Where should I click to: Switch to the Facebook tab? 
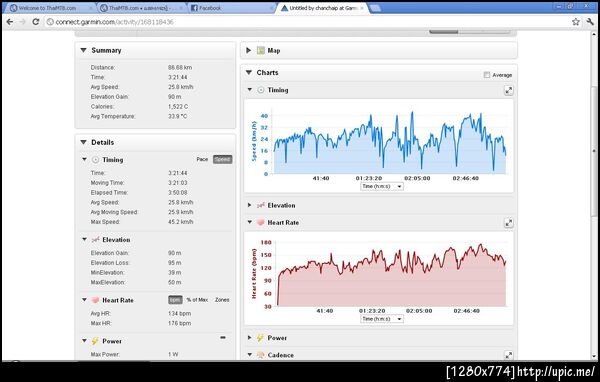231,8
